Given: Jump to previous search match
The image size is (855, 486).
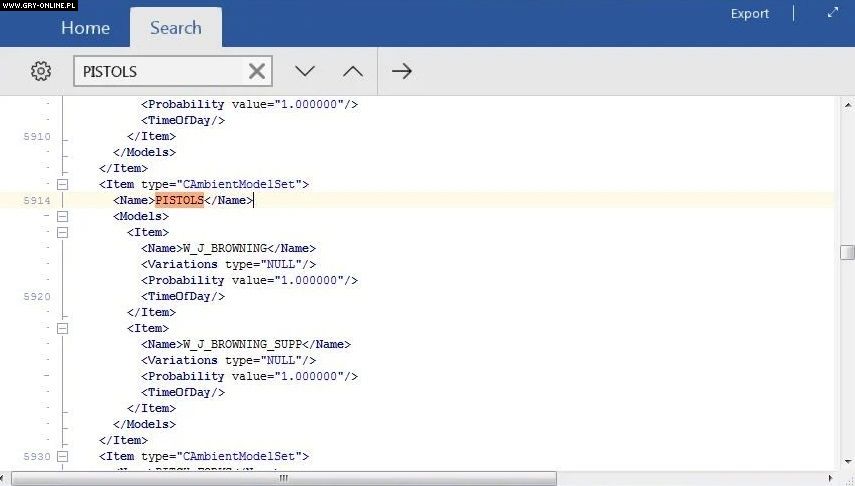Looking at the screenshot, I should tap(353, 71).
